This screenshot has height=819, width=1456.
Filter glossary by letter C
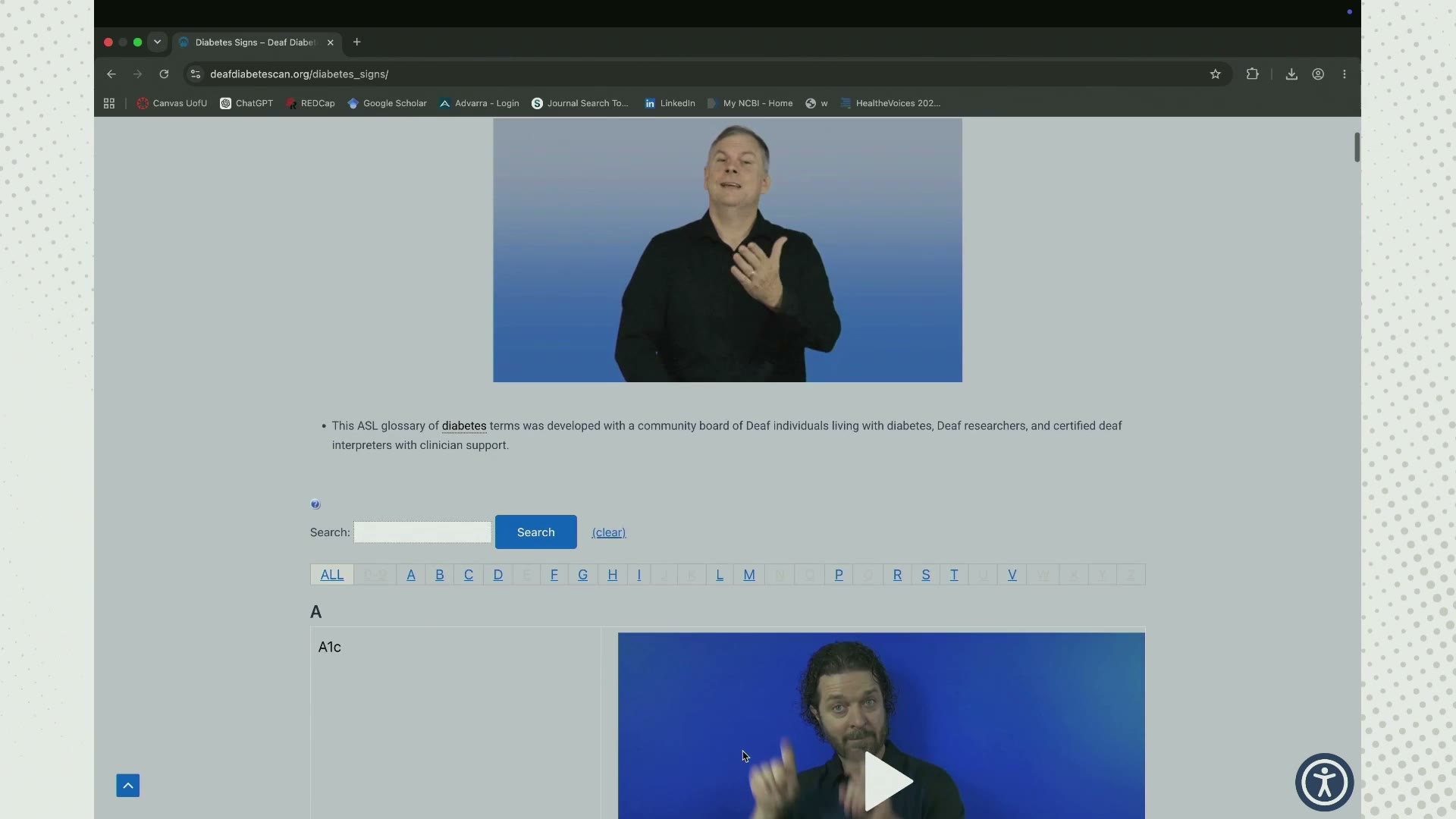[x=469, y=575]
